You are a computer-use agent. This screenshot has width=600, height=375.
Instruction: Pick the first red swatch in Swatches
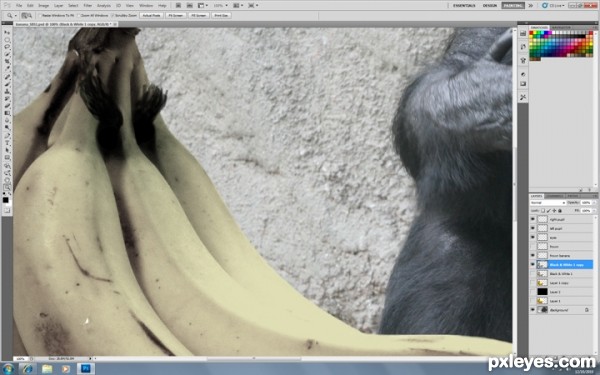[x=531, y=33]
